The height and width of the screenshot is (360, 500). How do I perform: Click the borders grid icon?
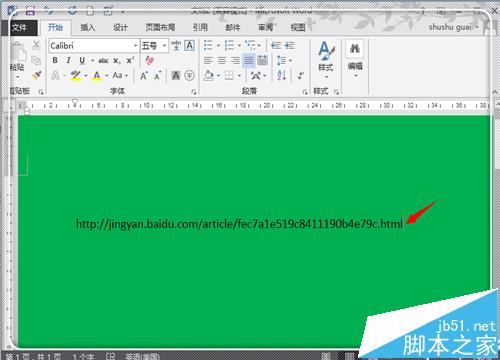(229, 76)
